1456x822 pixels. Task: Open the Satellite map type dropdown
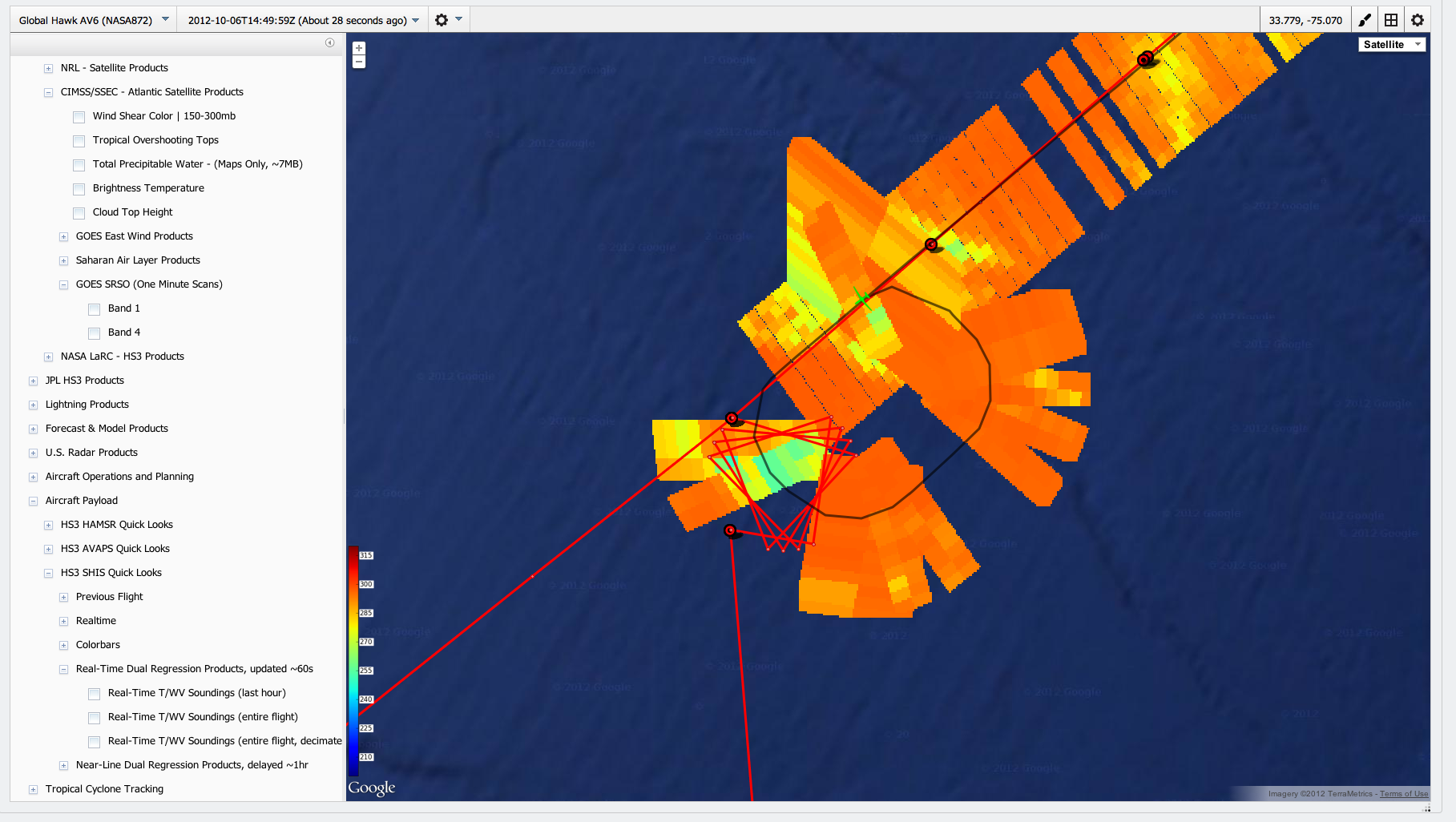coord(1391,44)
